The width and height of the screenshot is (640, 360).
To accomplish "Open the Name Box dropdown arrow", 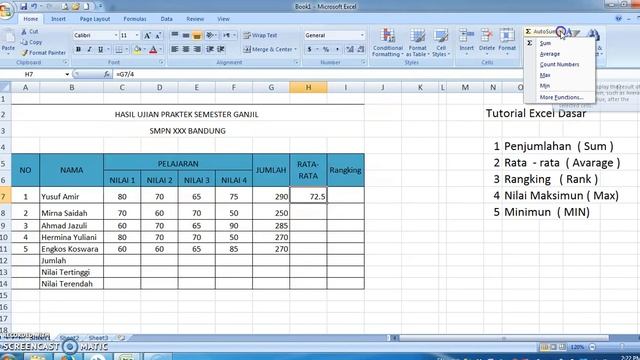I will pyautogui.click(x=67, y=74).
